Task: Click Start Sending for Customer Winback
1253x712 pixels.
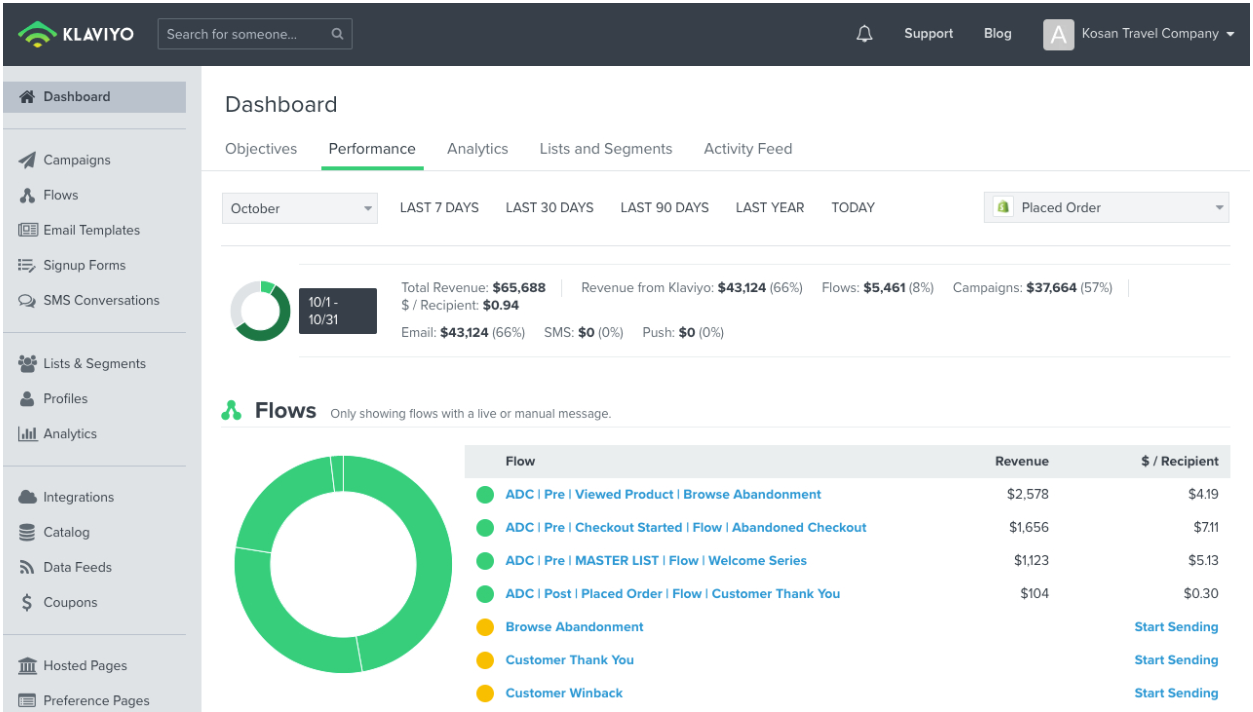Action: pyautogui.click(x=1176, y=693)
